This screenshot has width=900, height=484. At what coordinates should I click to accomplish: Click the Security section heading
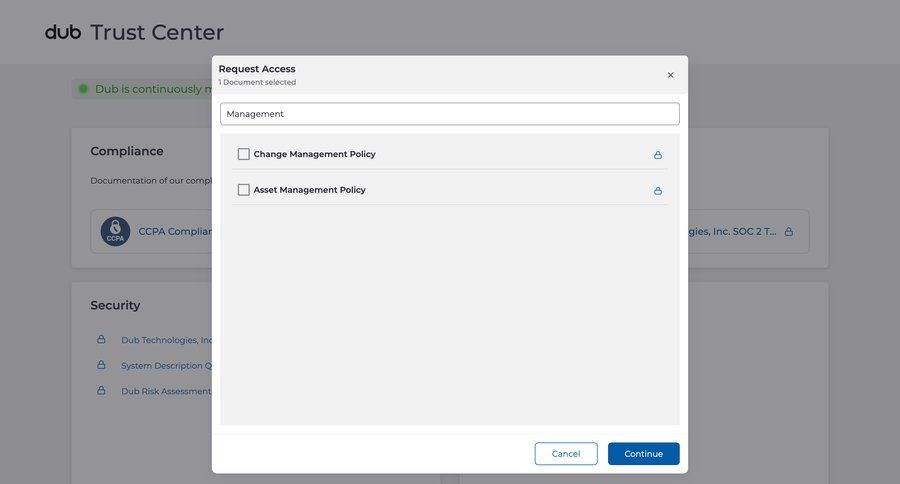coord(115,305)
